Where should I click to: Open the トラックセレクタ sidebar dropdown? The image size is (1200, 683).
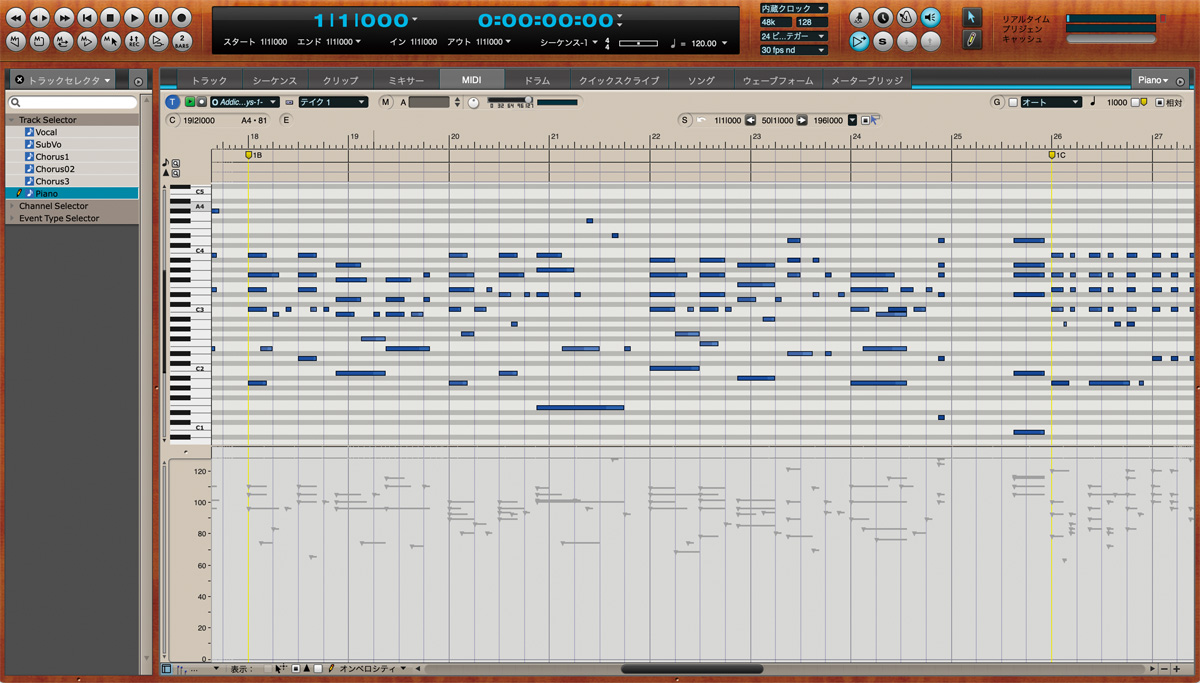tap(69, 80)
